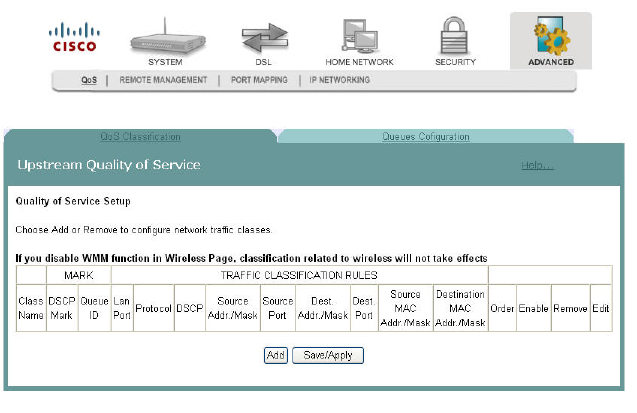Viewport: 637px width, 413px height.
Task: Click the SYSTEM label
Action: [165, 62]
